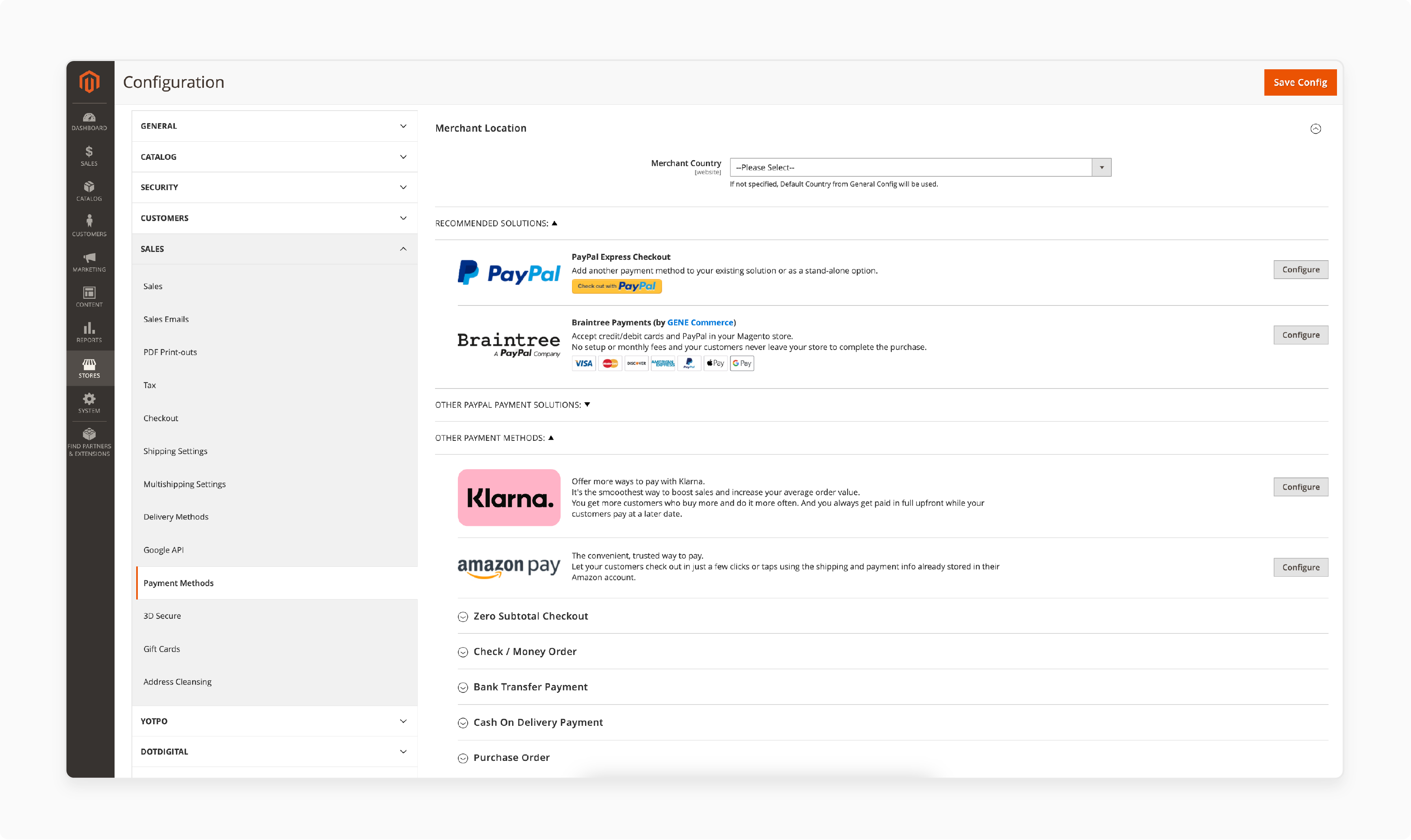Open the Marketing megaphone sidebar icon
The image size is (1411, 840).
89,262
